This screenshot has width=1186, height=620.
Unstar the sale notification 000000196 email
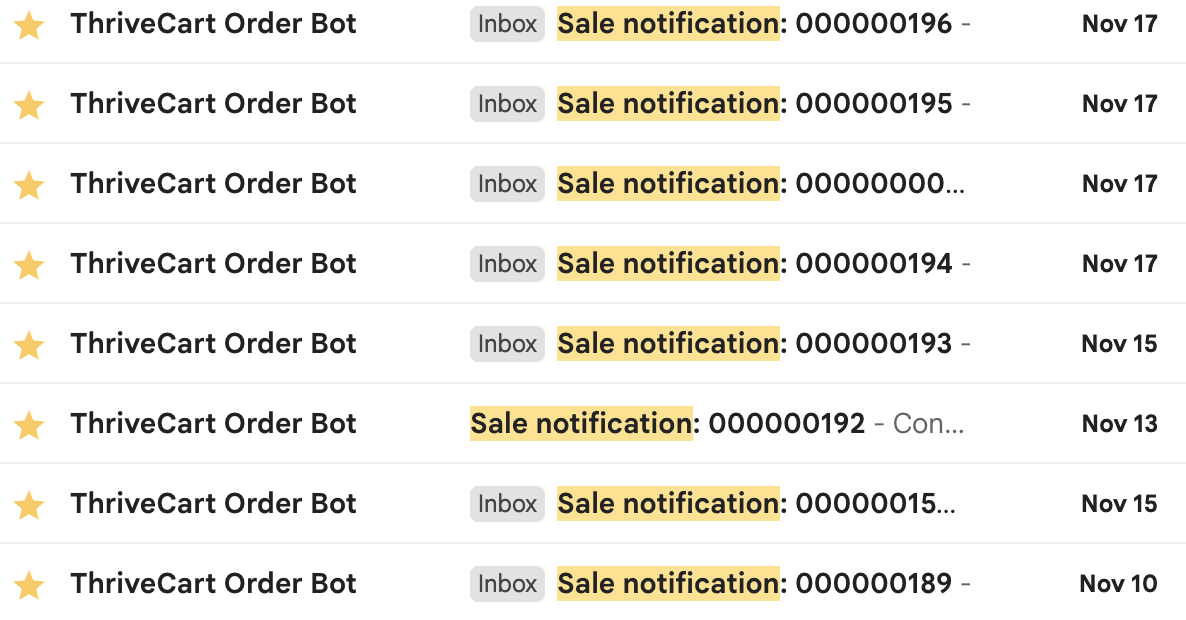click(x=30, y=25)
